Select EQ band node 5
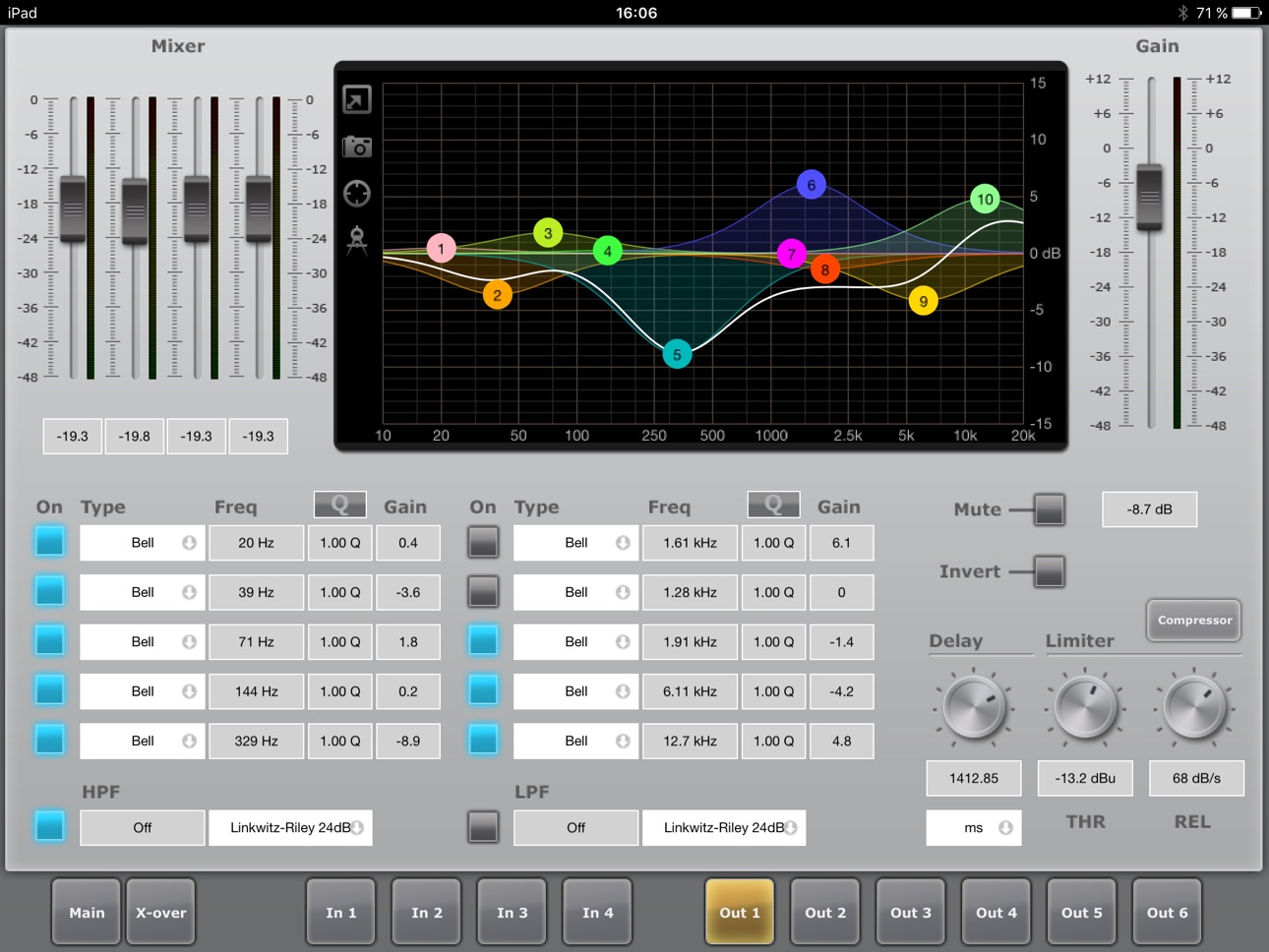 677,354
